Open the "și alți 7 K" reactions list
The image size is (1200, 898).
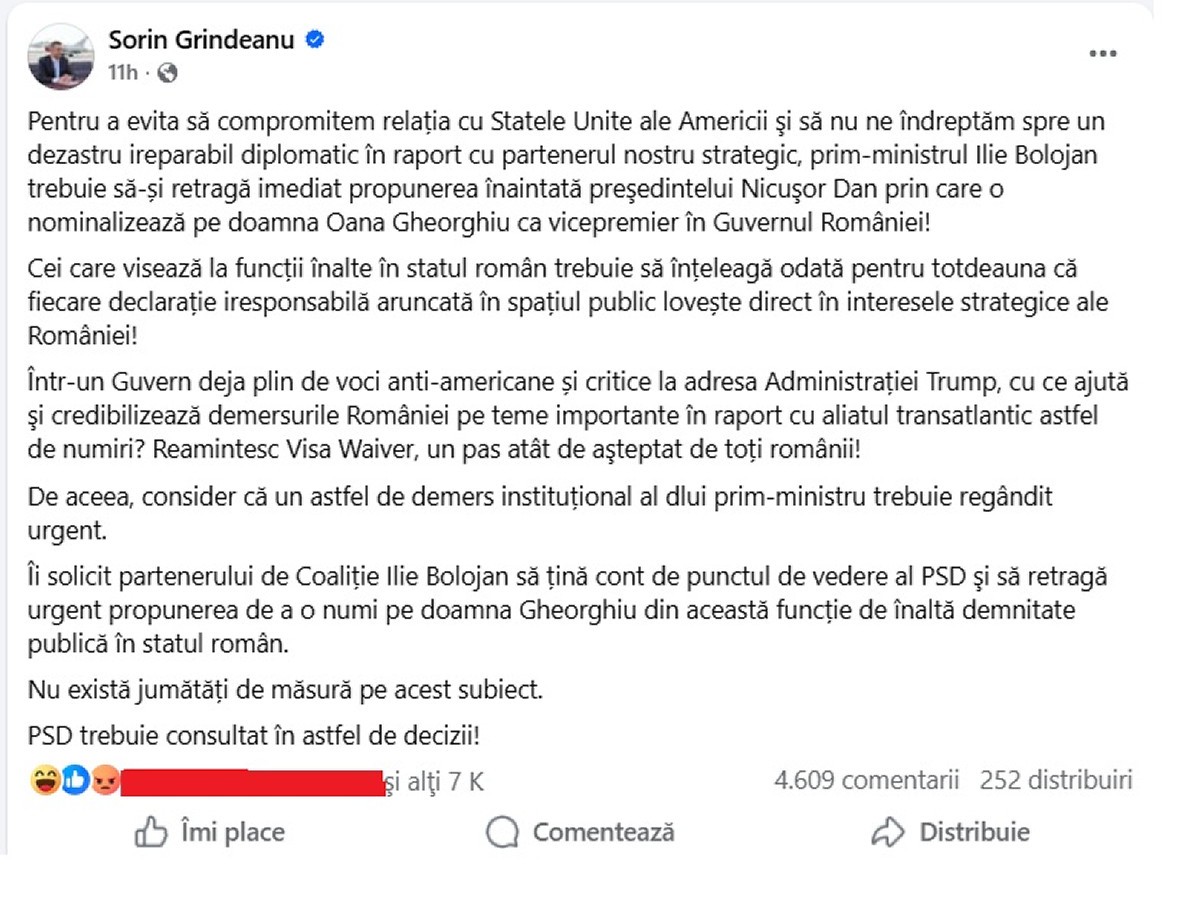click(x=436, y=782)
